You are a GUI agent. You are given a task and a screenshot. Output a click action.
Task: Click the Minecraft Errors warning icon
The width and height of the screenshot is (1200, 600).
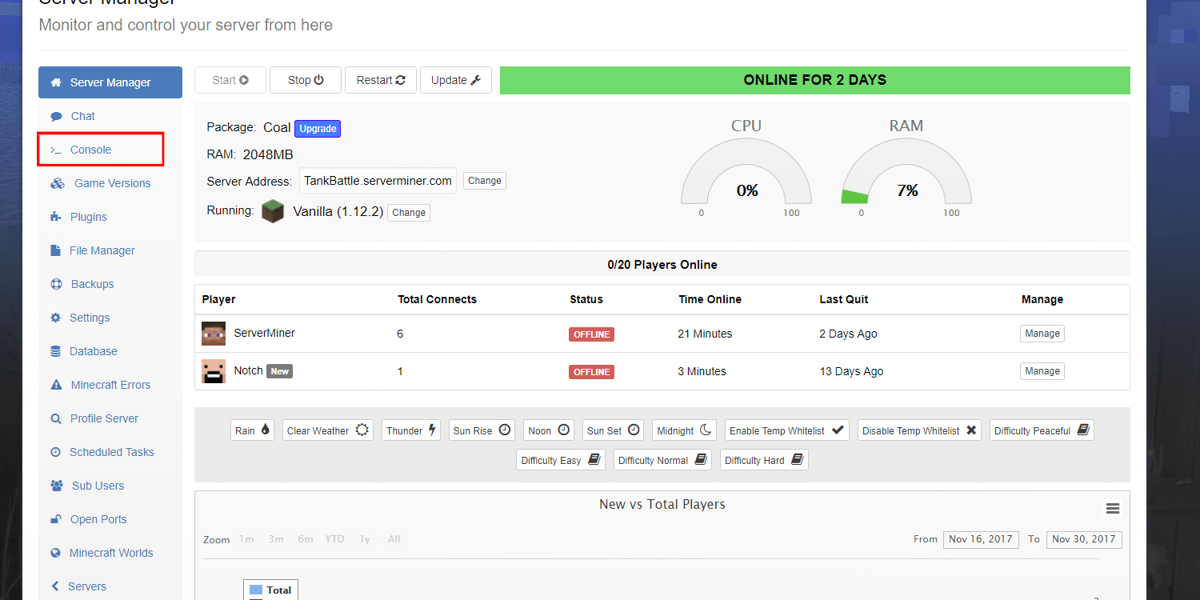pos(56,385)
